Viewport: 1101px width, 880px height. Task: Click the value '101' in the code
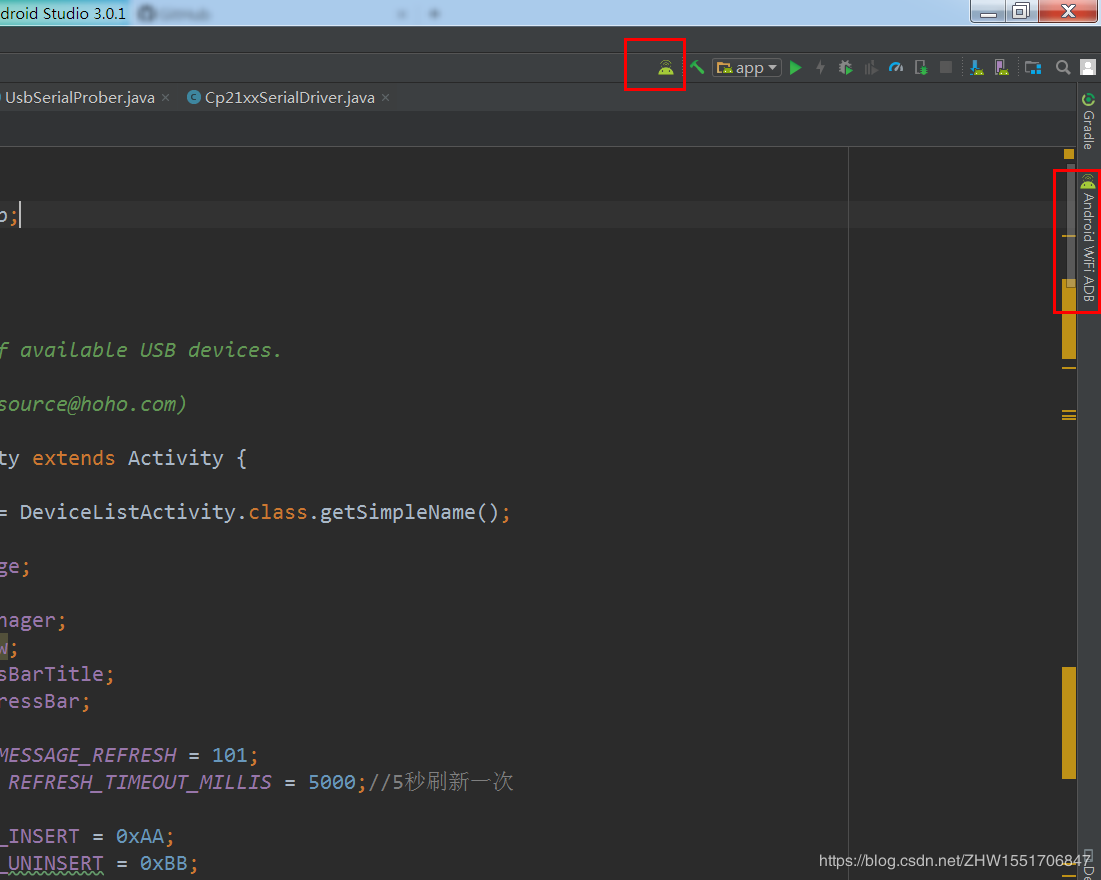click(230, 755)
